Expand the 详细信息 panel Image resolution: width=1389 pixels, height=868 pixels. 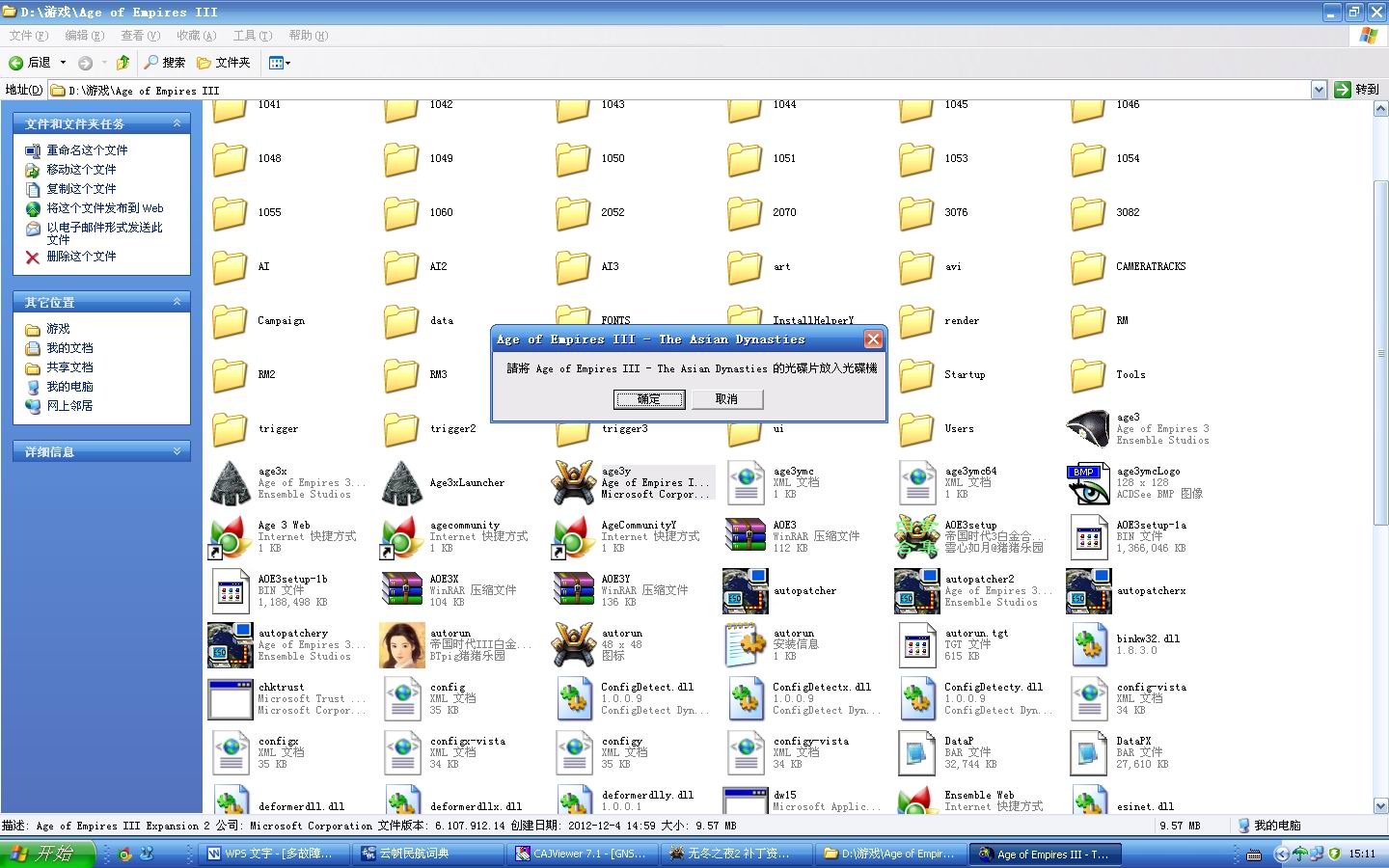click(x=177, y=451)
